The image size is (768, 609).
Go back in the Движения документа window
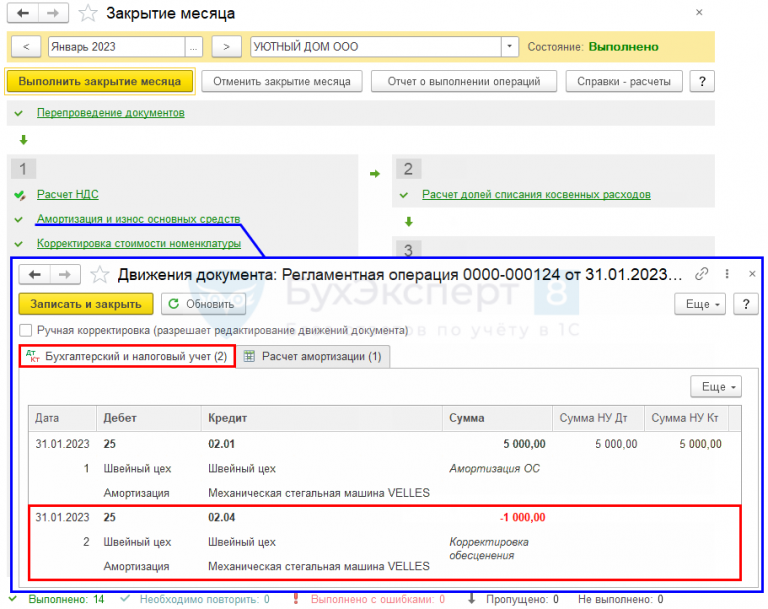pos(34,274)
